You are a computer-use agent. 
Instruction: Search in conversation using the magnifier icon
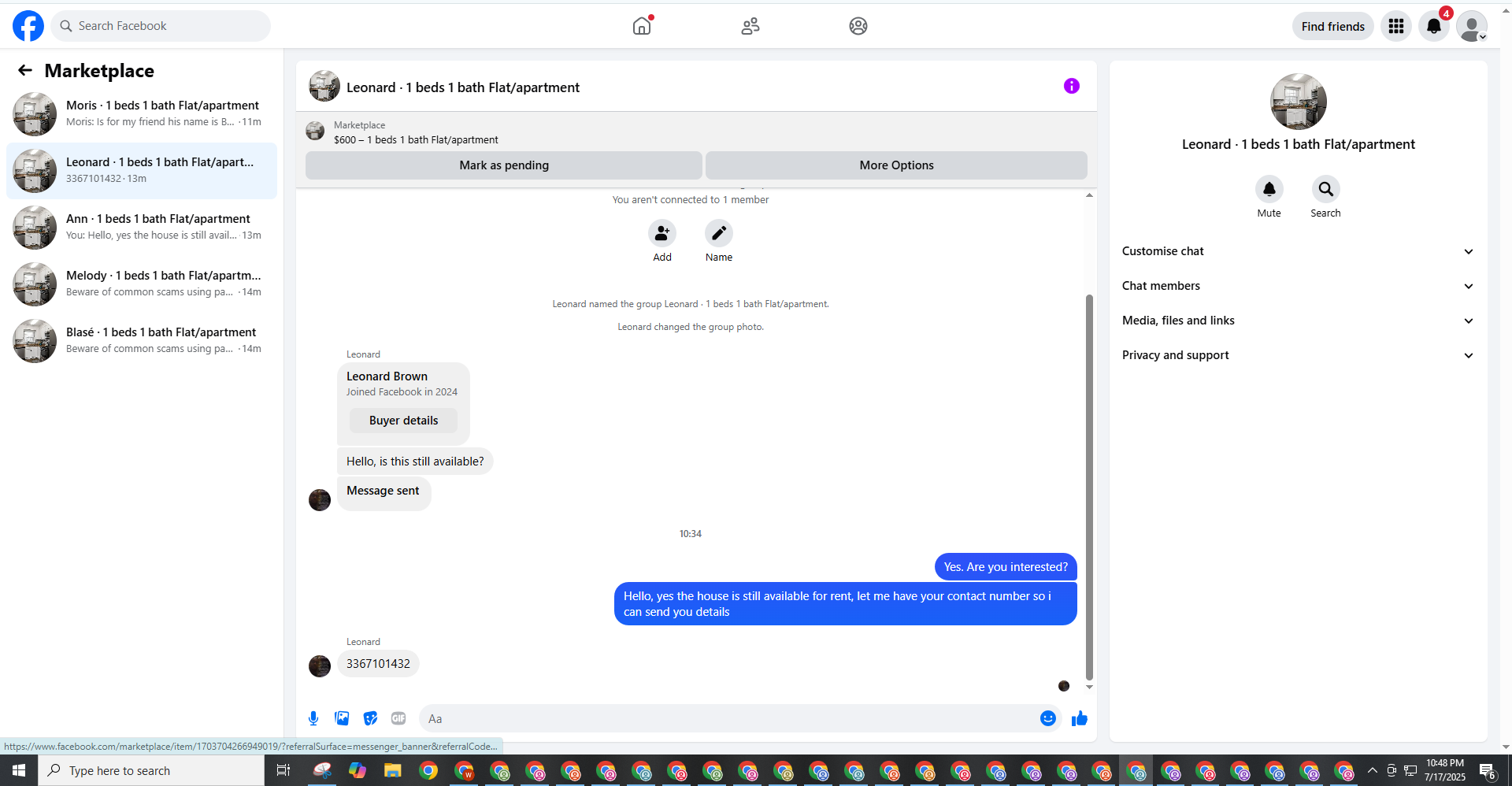point(1326,189)
